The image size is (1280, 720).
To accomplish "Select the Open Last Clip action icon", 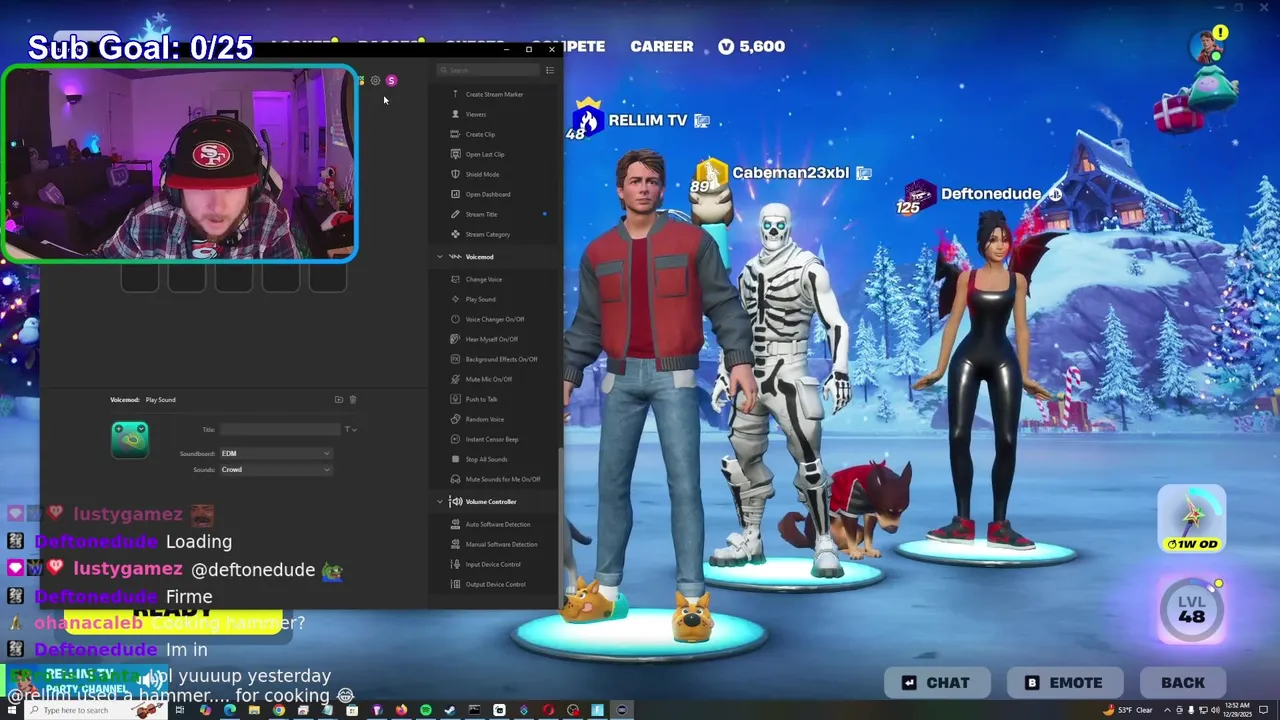I will point(455,154).
